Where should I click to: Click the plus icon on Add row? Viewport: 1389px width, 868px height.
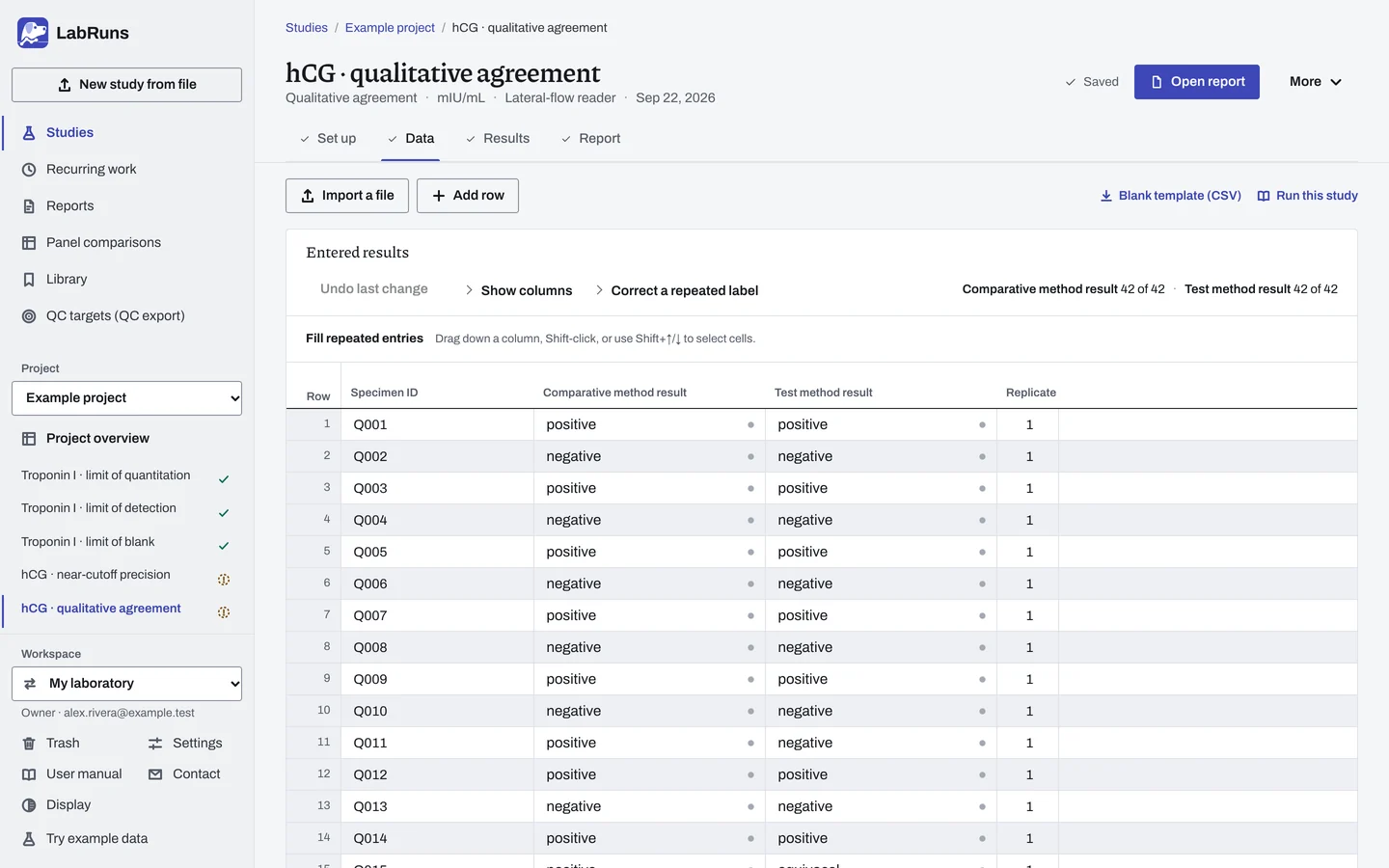tap(439, 196)
